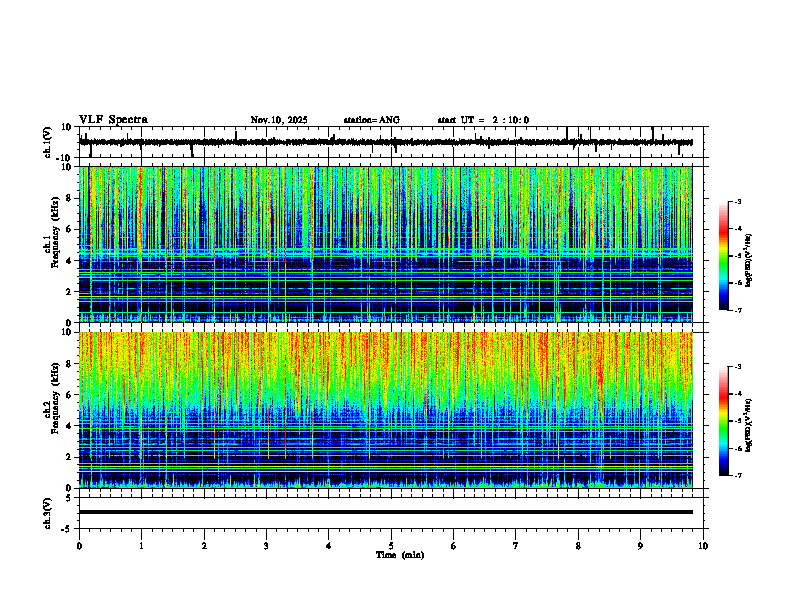792x612 pixels.
Task: Click the time axis tick label "5"
Action: [391, 546]
